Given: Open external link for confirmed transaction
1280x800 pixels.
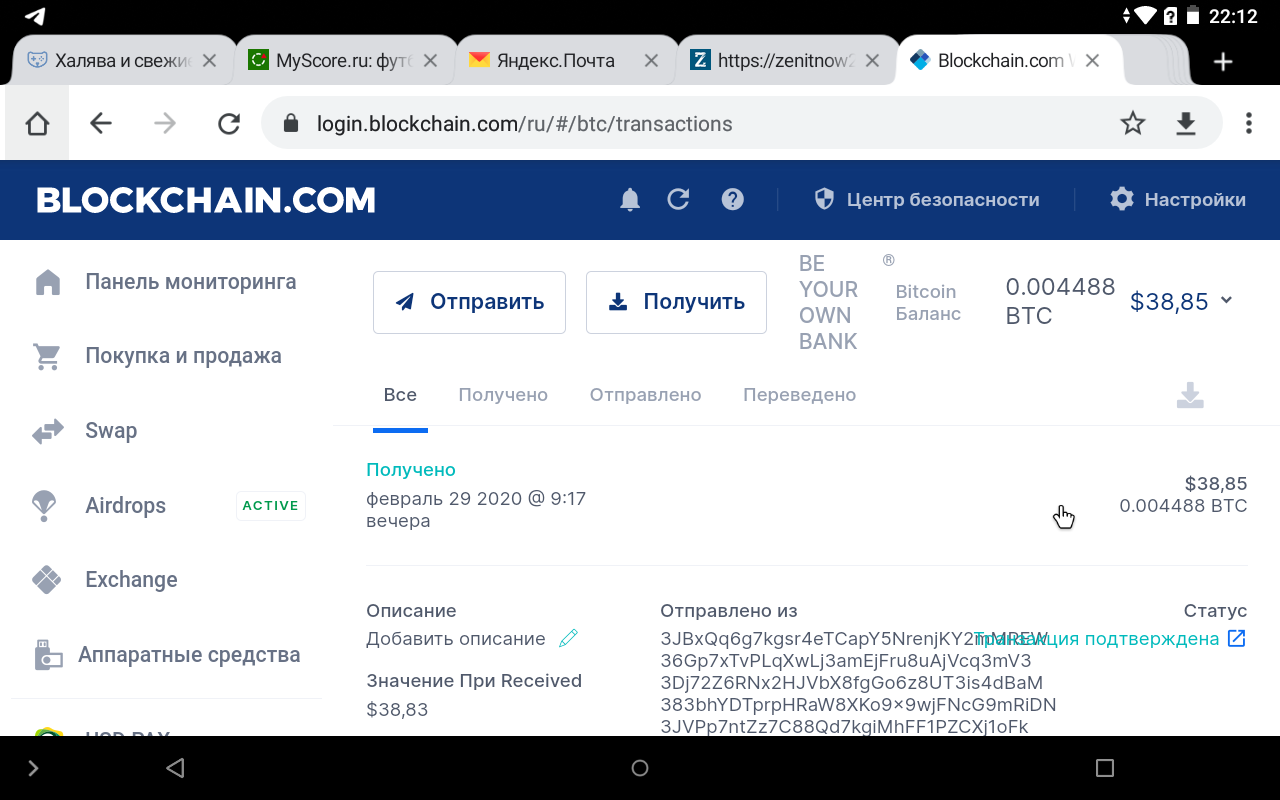Looking at the screenshot, I should [x=1237, y=637].
